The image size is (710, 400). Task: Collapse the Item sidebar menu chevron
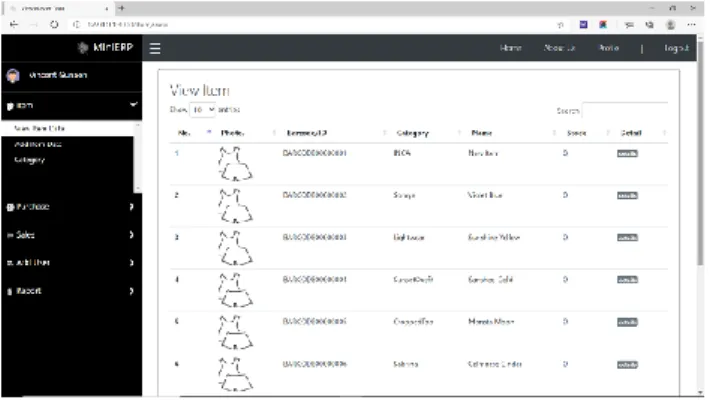(x=133, y=105)
